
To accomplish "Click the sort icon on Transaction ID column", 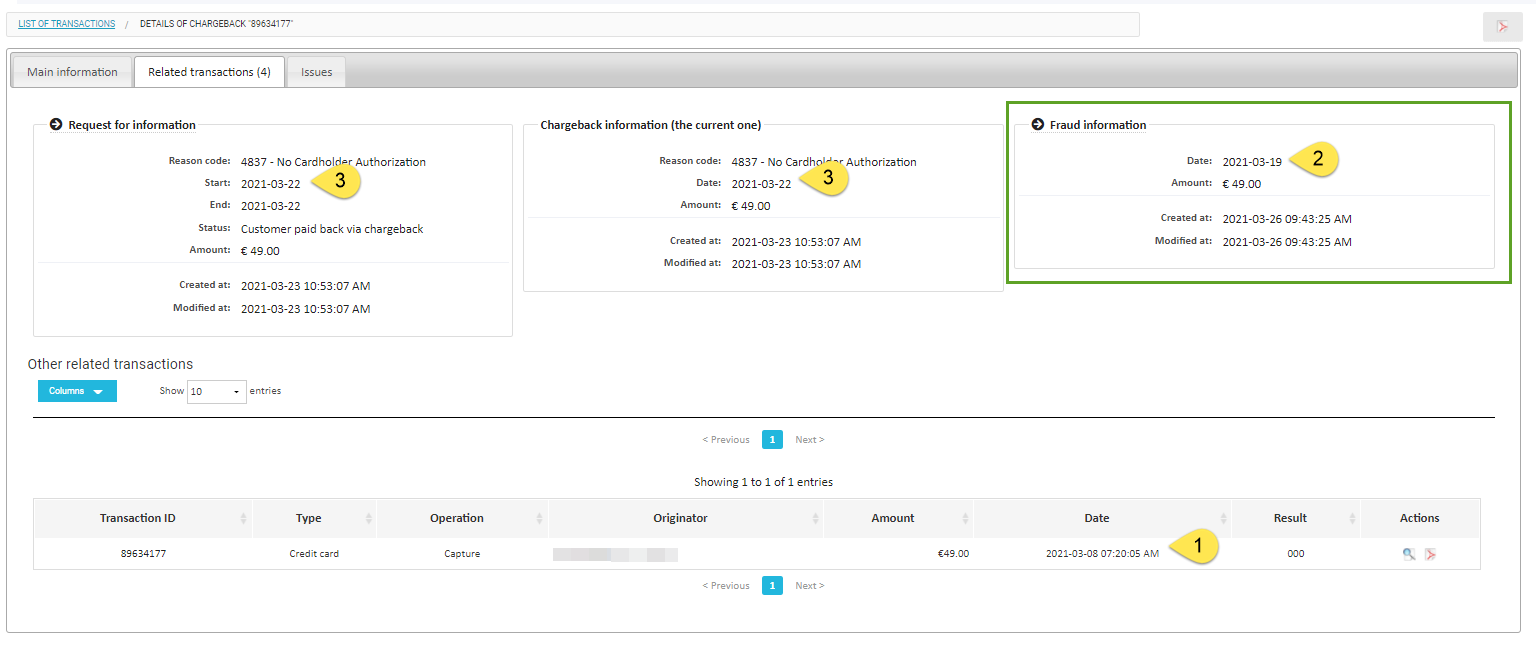I will [x=243, y=518].
